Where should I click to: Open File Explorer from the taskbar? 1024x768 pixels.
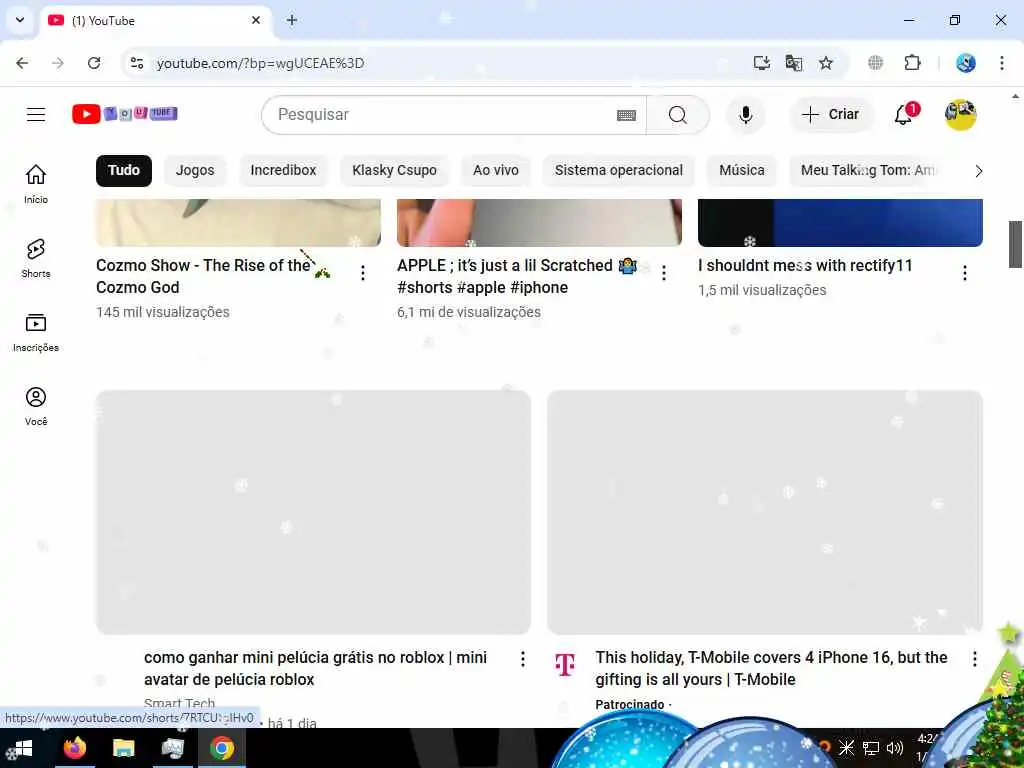[x=123, y=748]
